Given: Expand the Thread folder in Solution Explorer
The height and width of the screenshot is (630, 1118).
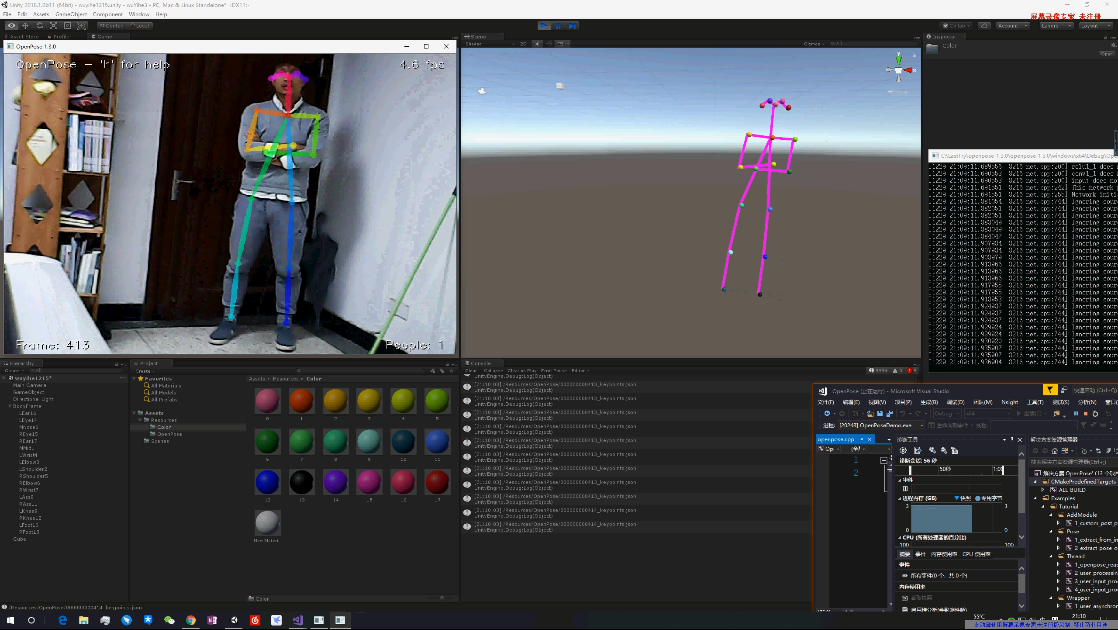Looking at the screenshot, I should click(1050, 556).
